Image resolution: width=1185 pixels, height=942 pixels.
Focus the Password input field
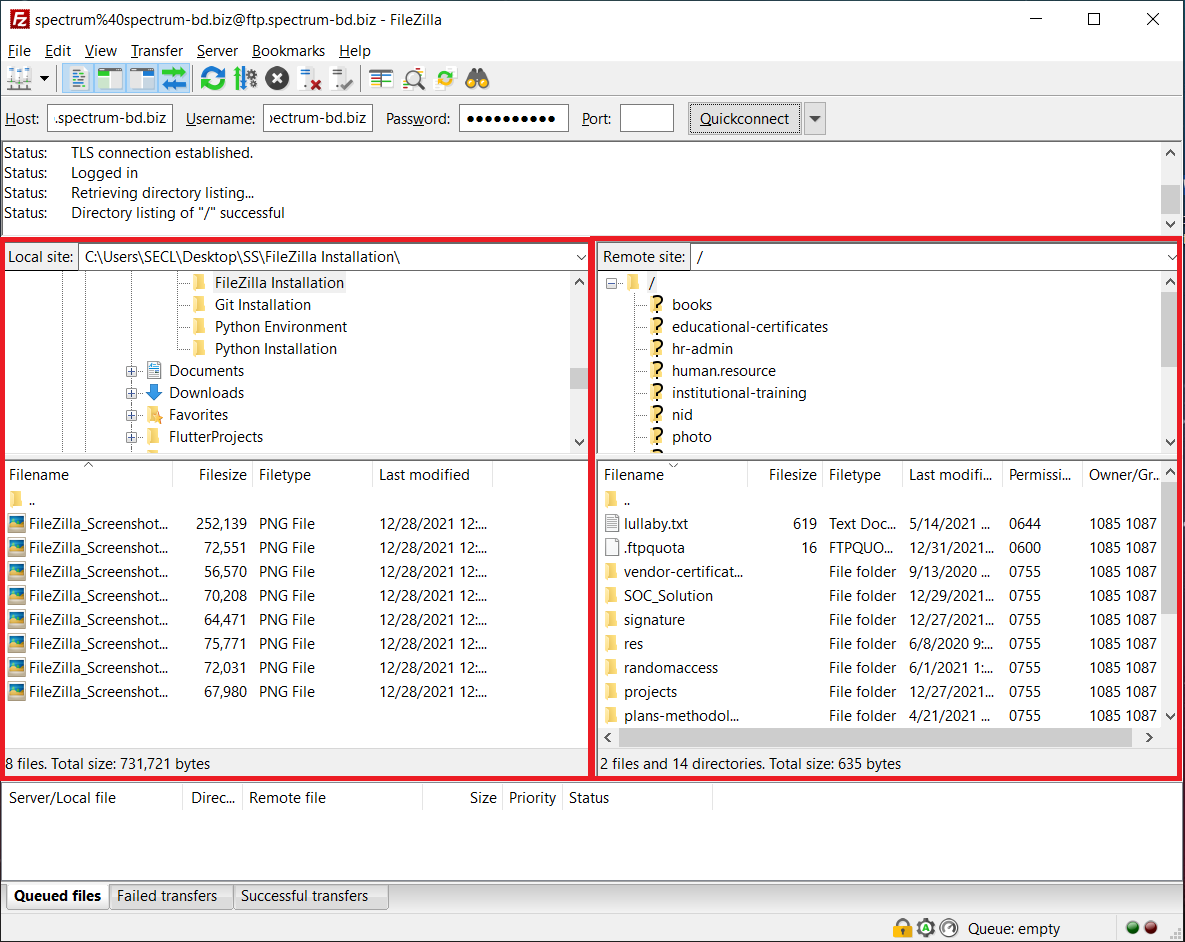513,118
